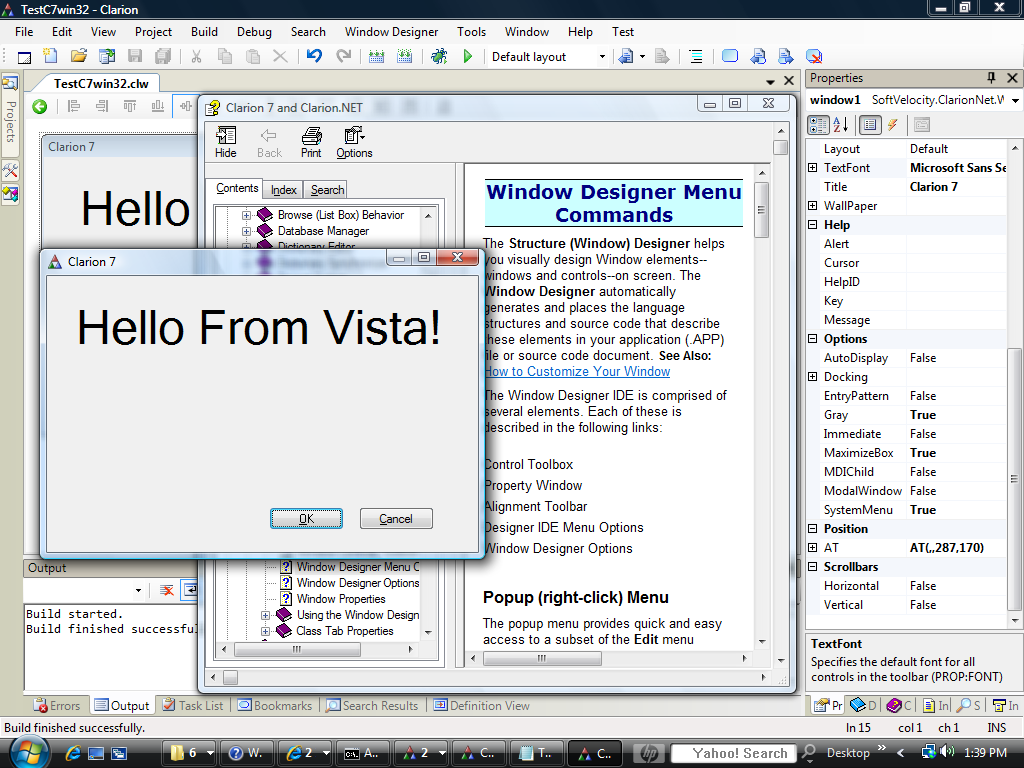This screenshot has width=1024, height=768.
Task: Click the volume speaker tray icon
Action: click(x=947, y=752)
